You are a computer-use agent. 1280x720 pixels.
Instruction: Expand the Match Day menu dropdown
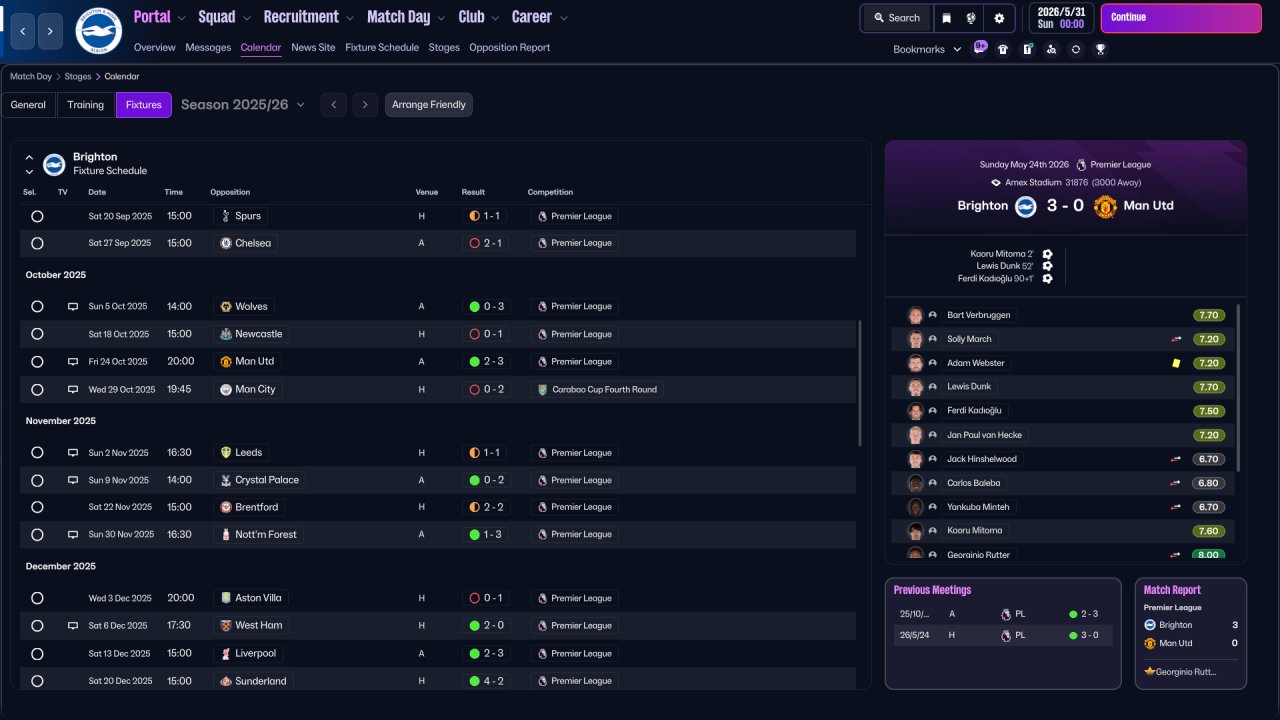441,18
